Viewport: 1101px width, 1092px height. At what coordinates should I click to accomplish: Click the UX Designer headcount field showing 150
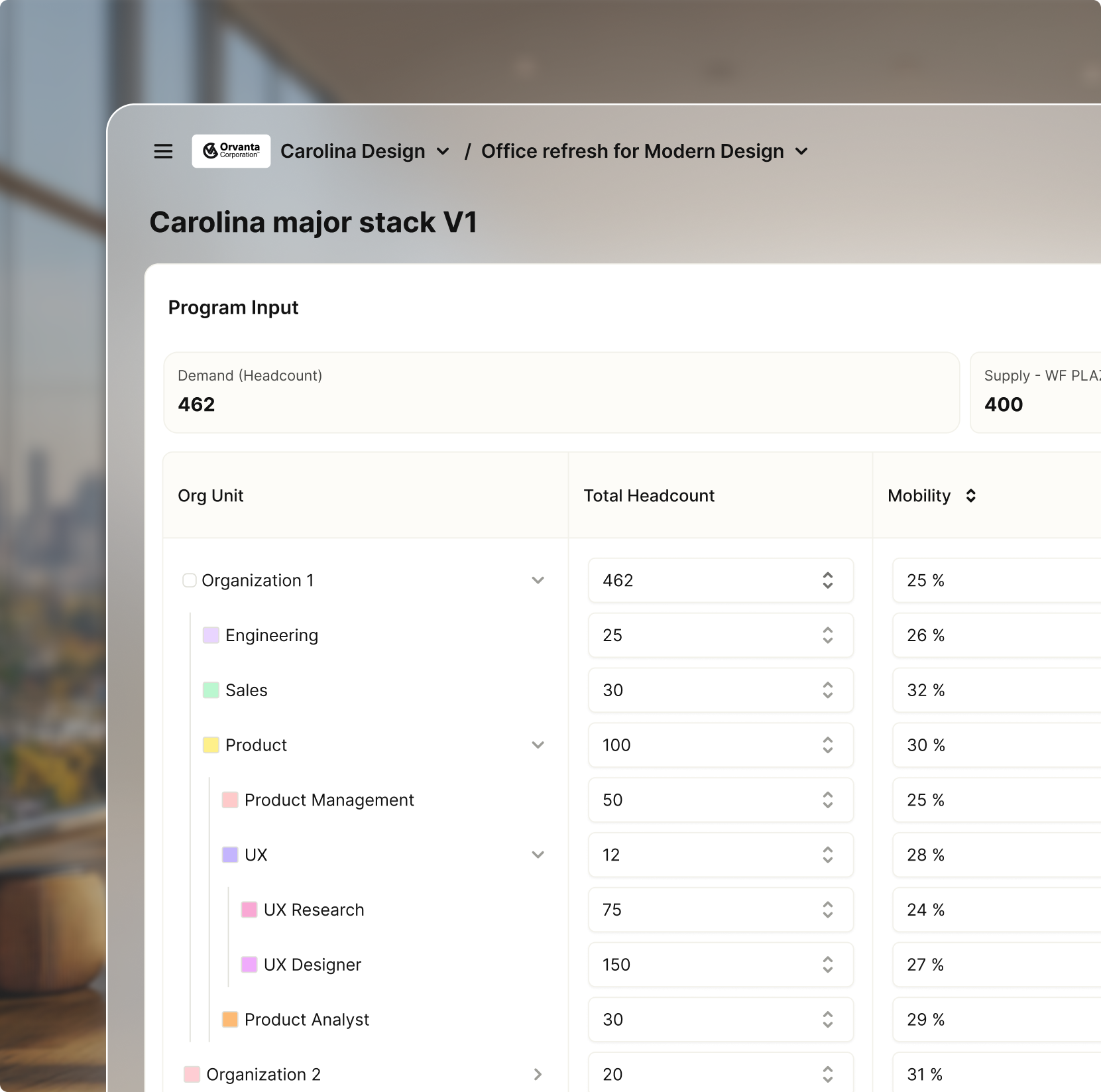(x=721, y=965)
